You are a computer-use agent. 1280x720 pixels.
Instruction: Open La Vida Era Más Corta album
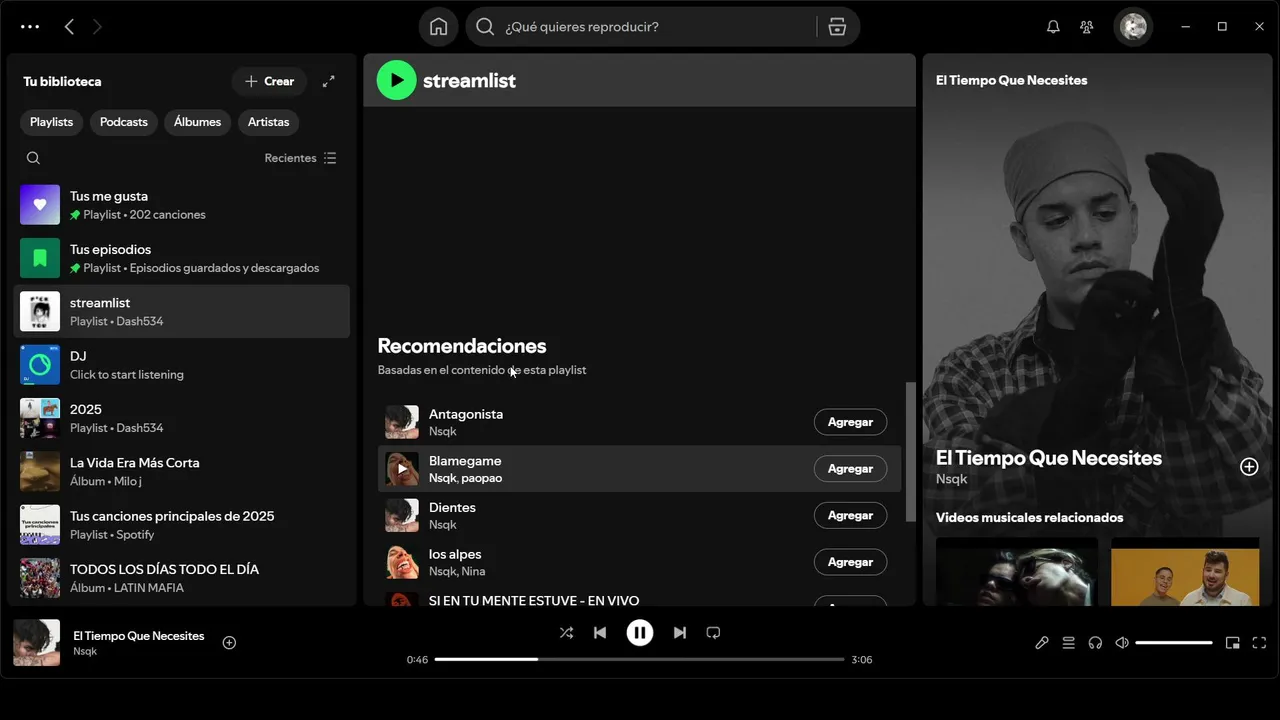[182, 471]
